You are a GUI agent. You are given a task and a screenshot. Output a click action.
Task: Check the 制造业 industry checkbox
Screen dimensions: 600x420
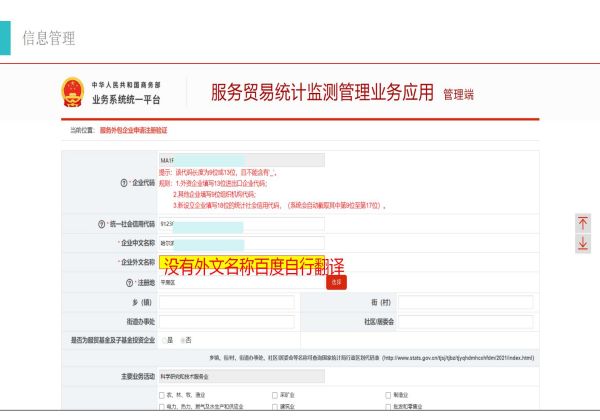[388, 395]
